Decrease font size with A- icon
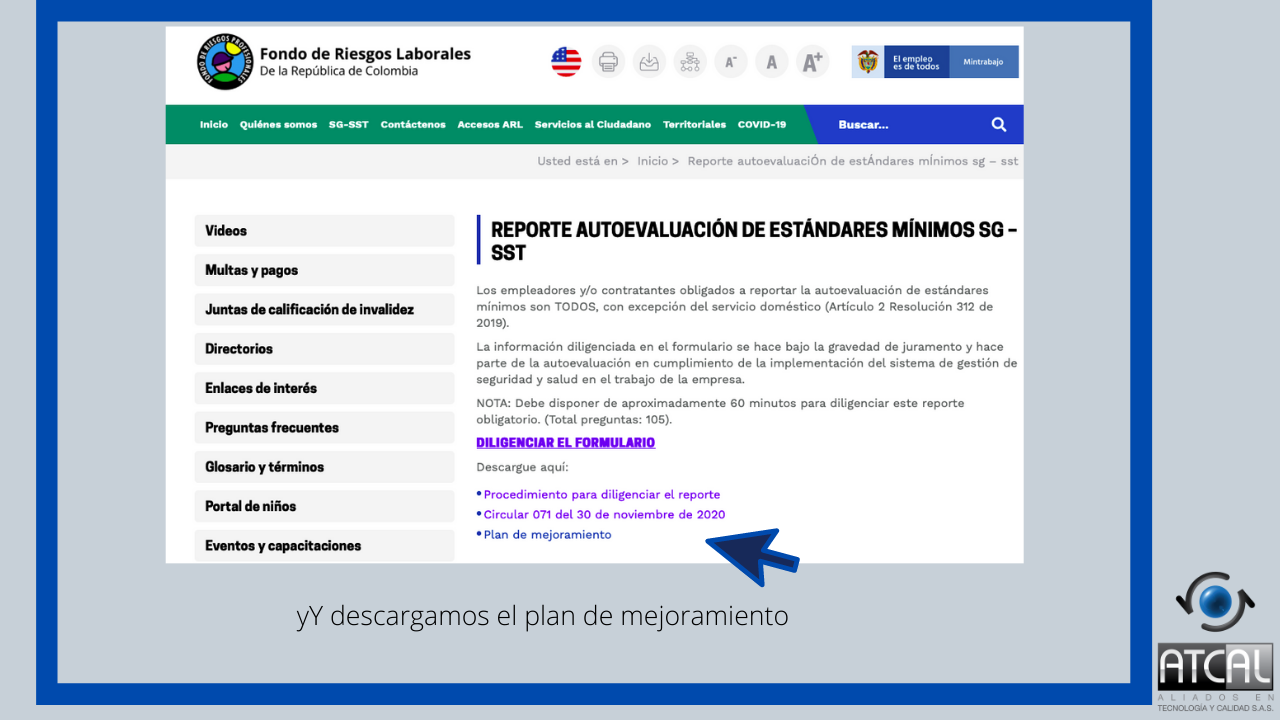Image resolution: width=1280 pixels, height=720 pixels. tap(731, 62)
